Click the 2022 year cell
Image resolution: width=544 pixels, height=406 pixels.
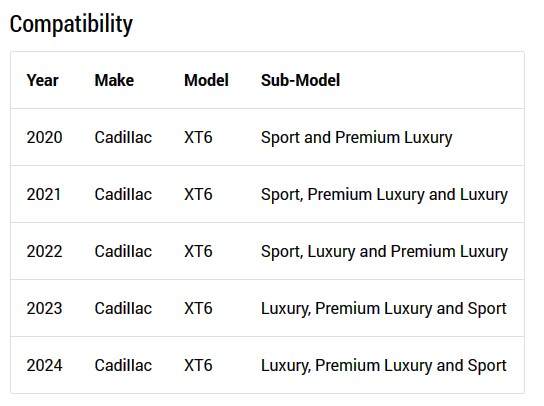(44, 251)
